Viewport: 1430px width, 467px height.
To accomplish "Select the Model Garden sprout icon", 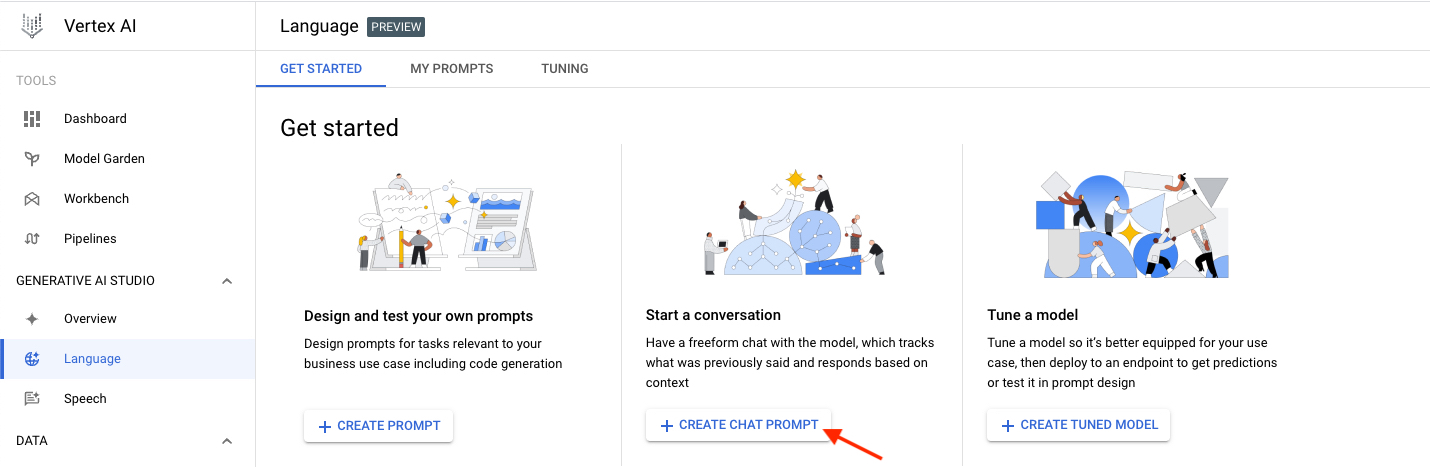I will [x=32, y=158].
